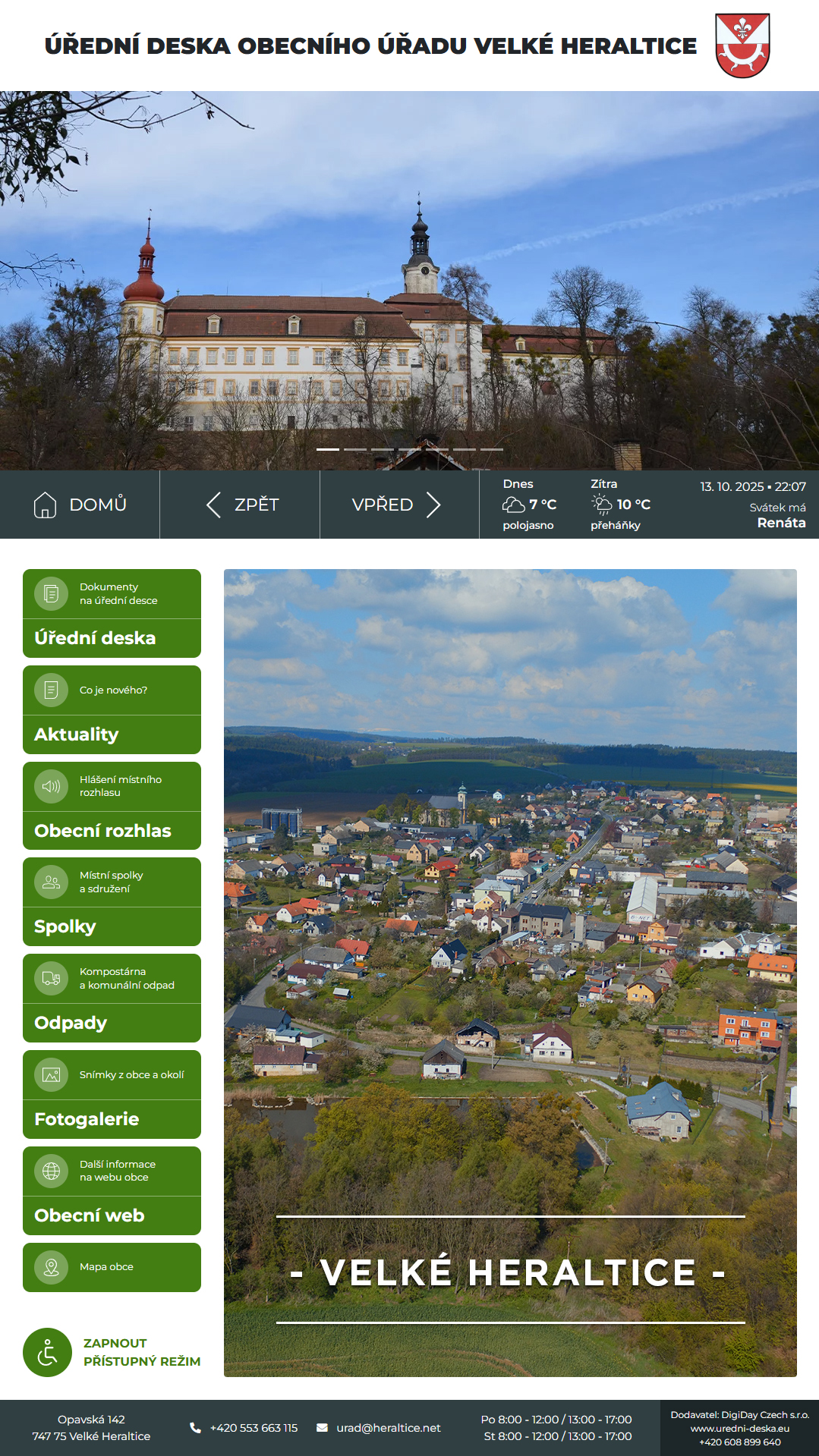819x1456 pixels.
Task: Jump to the last slideshow indicator dash
Action: (492, 449)
